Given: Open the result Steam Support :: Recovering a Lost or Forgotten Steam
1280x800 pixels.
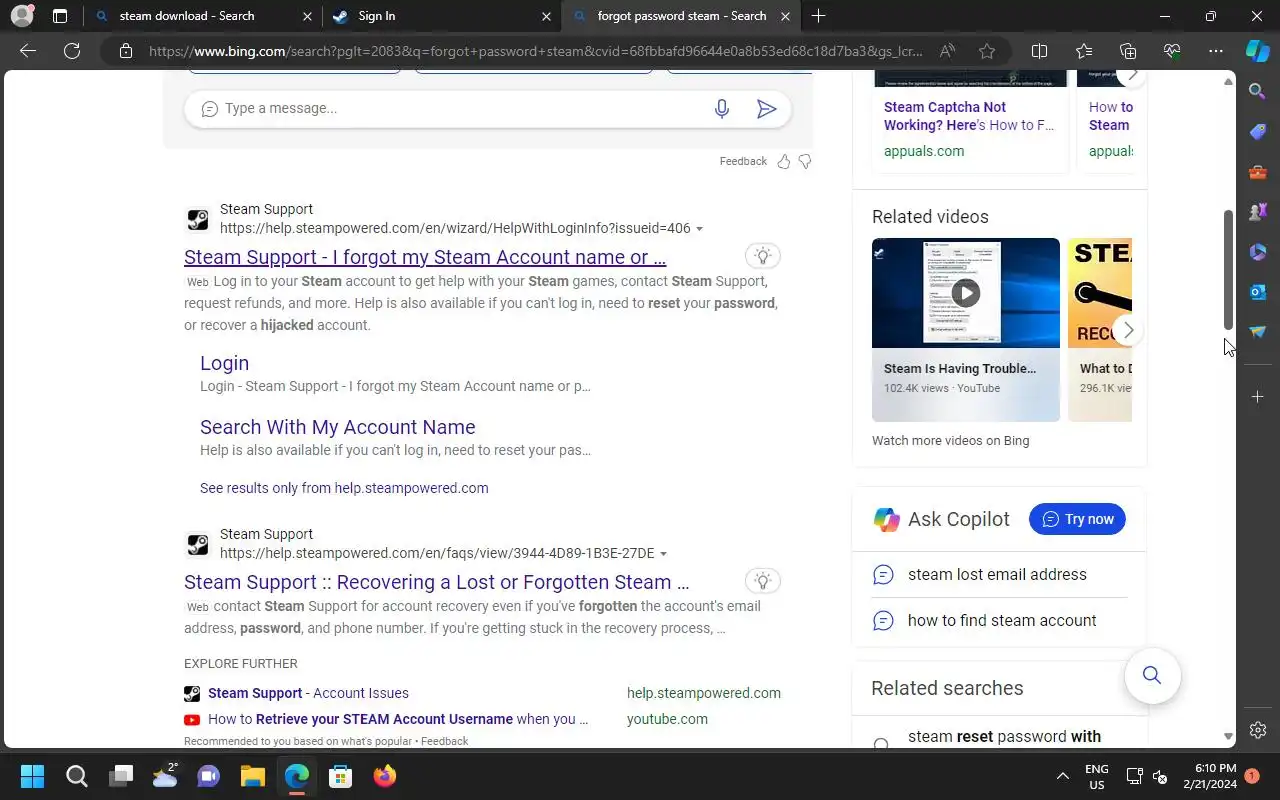Looking at the screenshot, I should (x=436, y=582).
